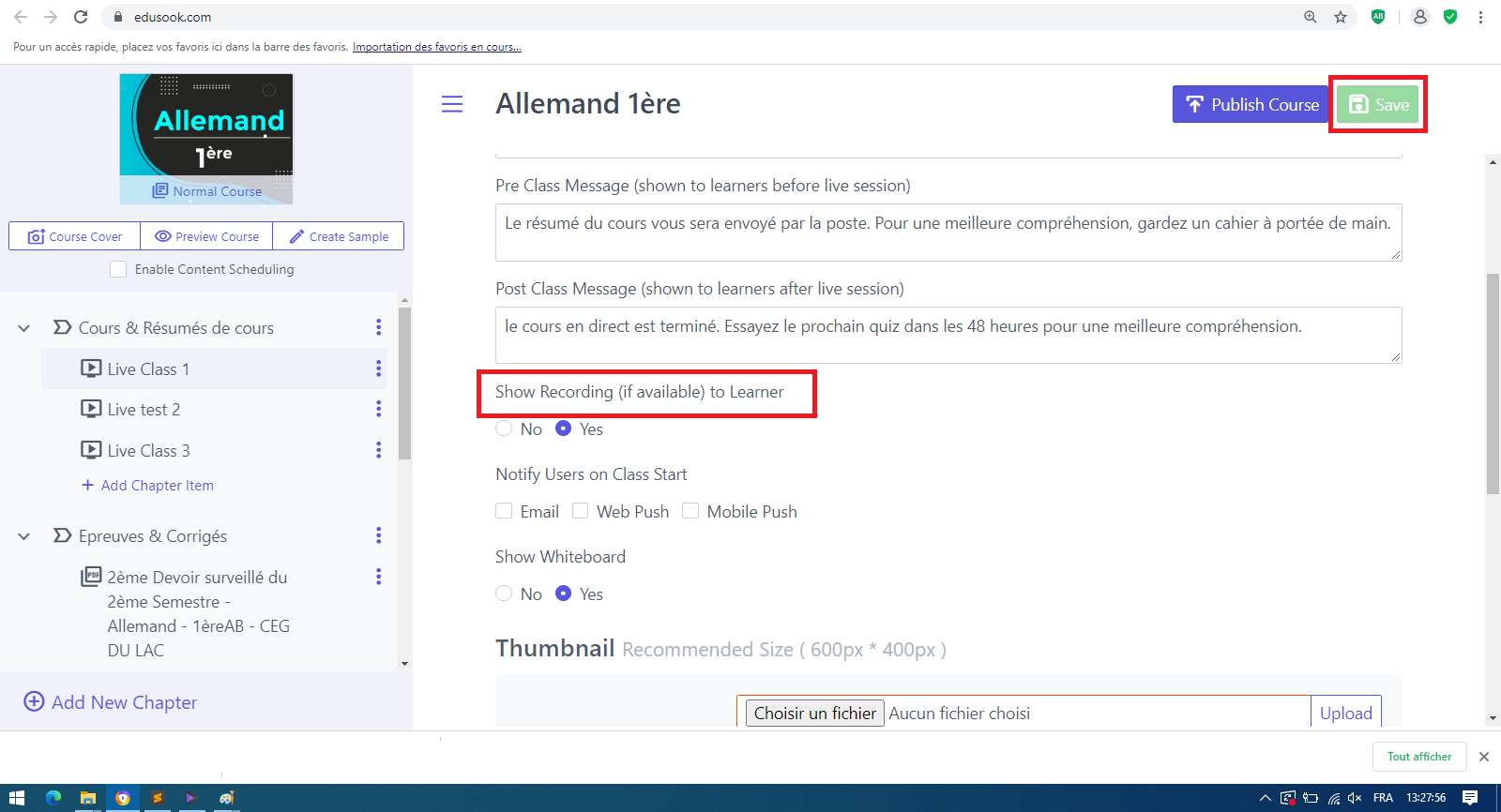Image resolution: width=1501 pixels, height=812 pixels.
Task: Bookmark this page with the star icon
Action: [1341, 17]
